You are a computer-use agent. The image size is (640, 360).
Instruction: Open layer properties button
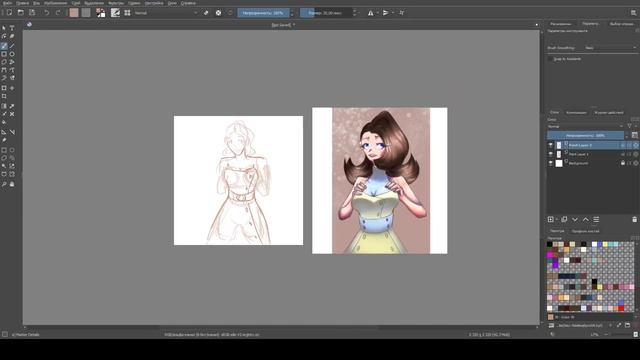tap(596, 220)
